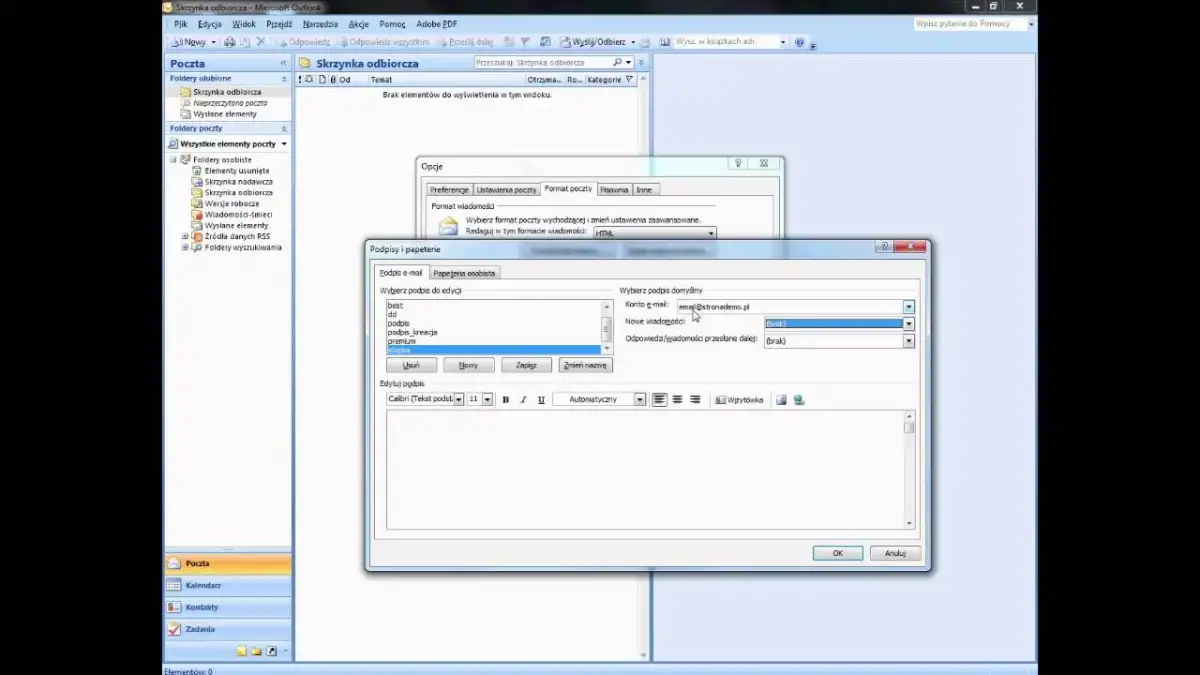Center-align the signature text

point(677,400)
